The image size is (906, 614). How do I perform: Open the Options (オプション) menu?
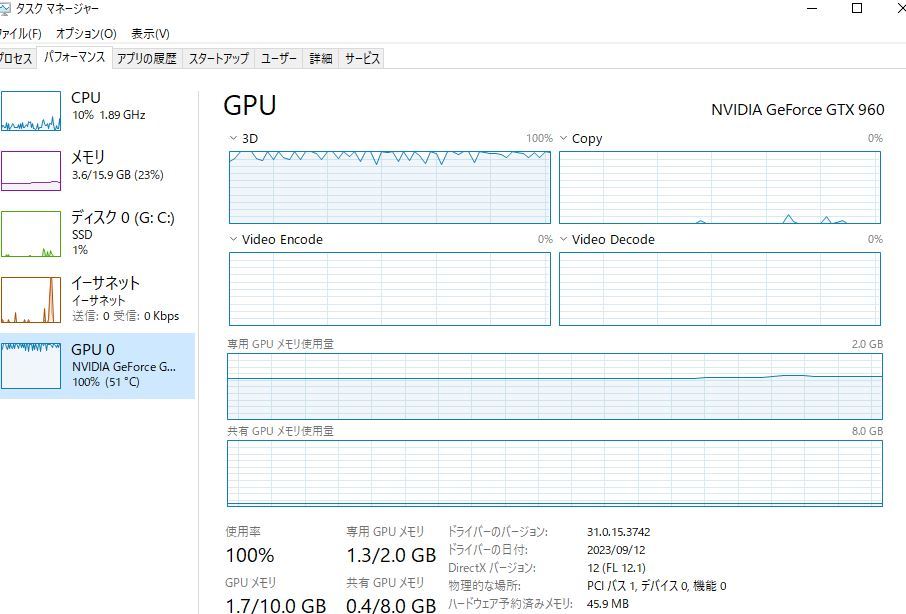pos(86,34)
